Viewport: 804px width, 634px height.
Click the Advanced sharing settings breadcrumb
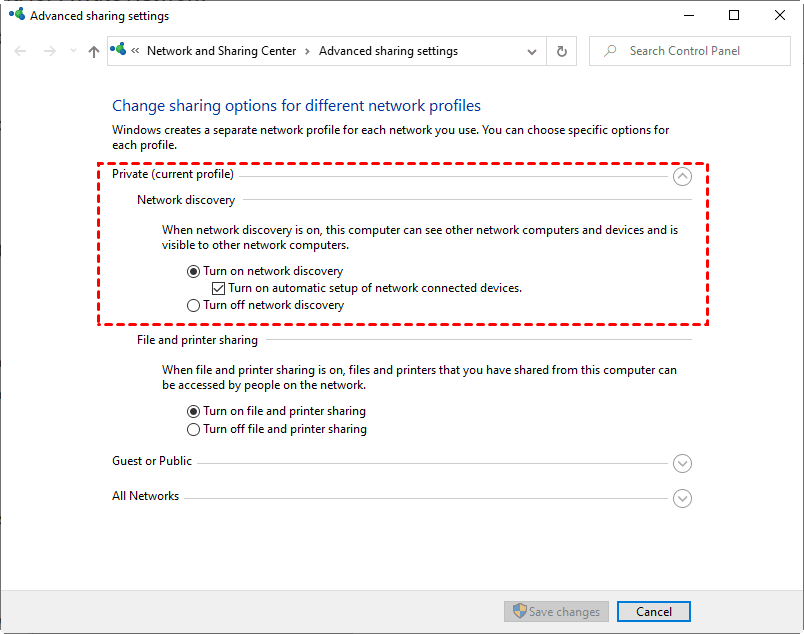[388, 51]
